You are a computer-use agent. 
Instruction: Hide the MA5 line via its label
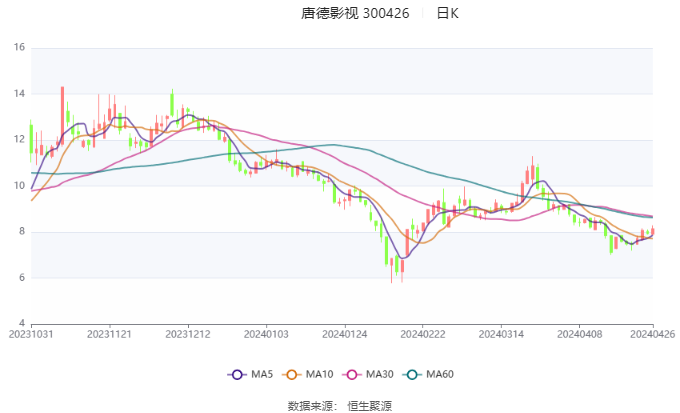262,374
